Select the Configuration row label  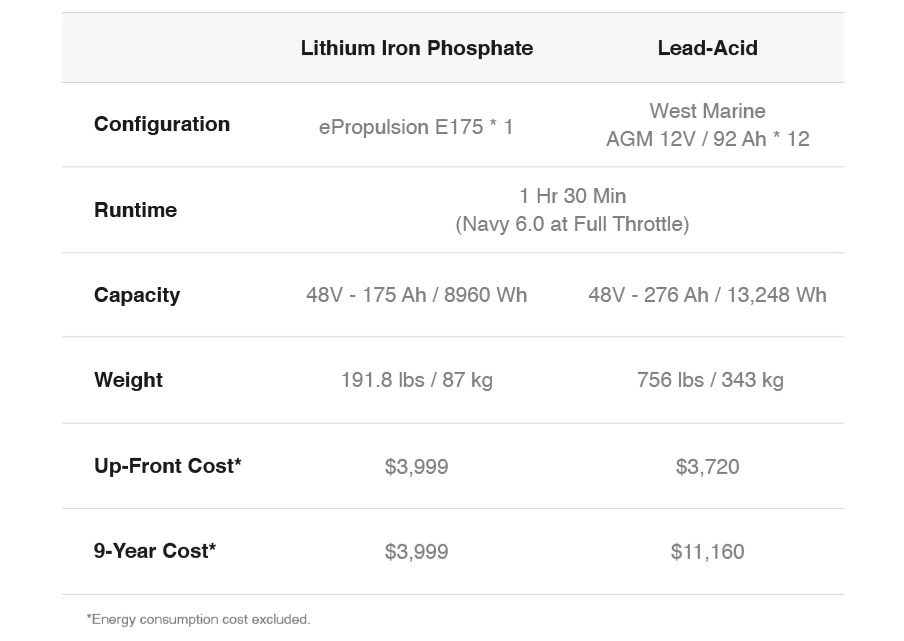(x=162, y=124)
